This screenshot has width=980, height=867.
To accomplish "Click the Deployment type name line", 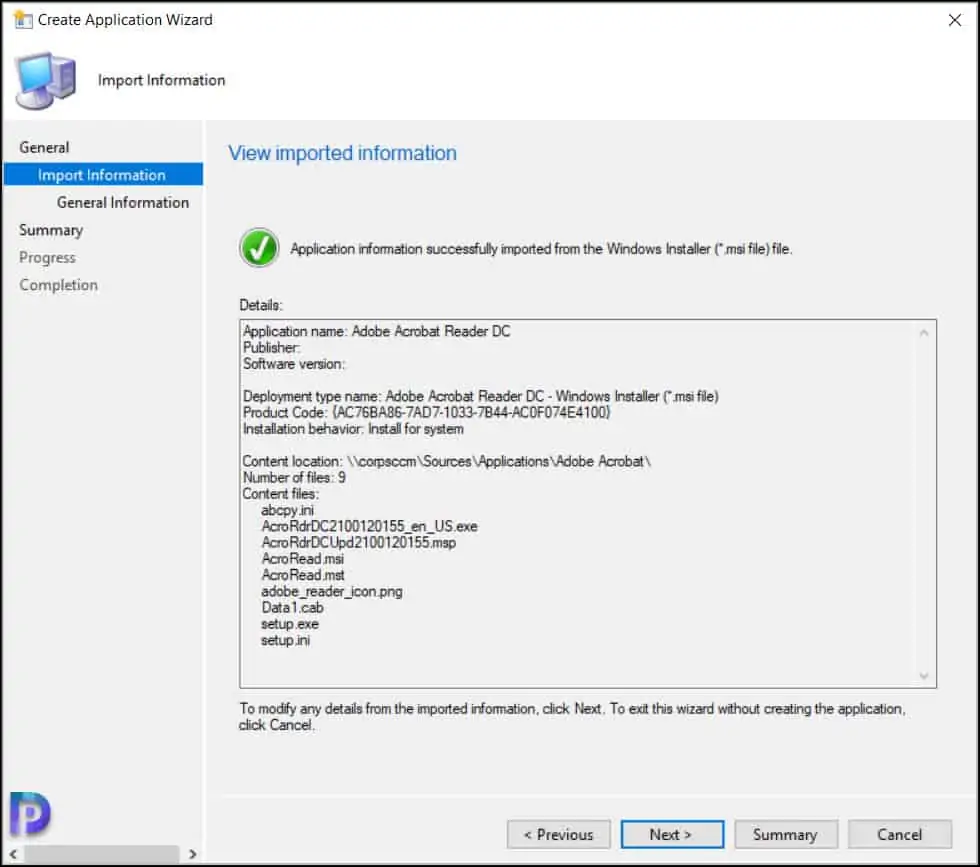I will pos(481,396).
